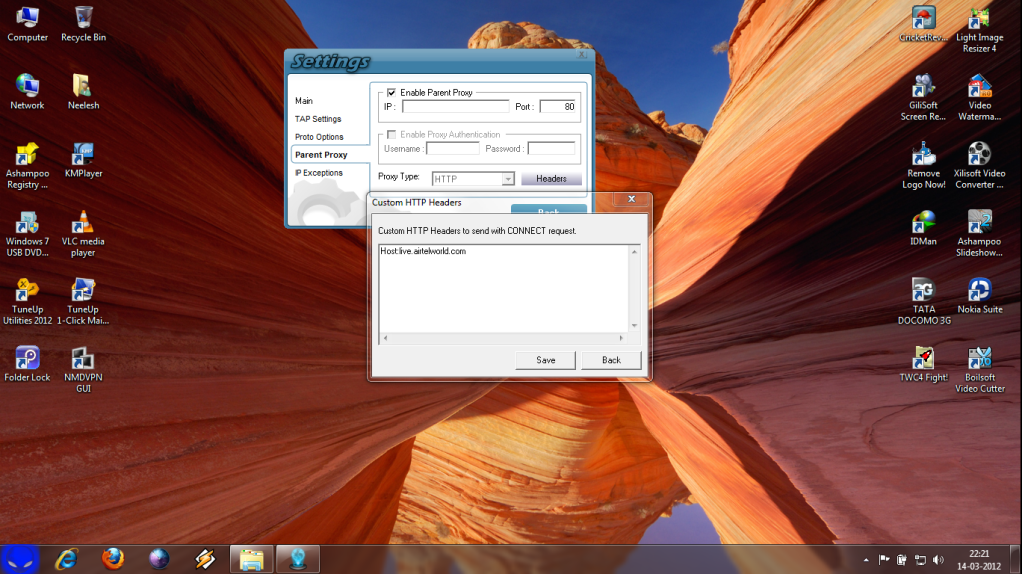Select Ashampoo Slideshow shortcut
This screenshot has width=1022, height=574.
click(x=980, y=234)
